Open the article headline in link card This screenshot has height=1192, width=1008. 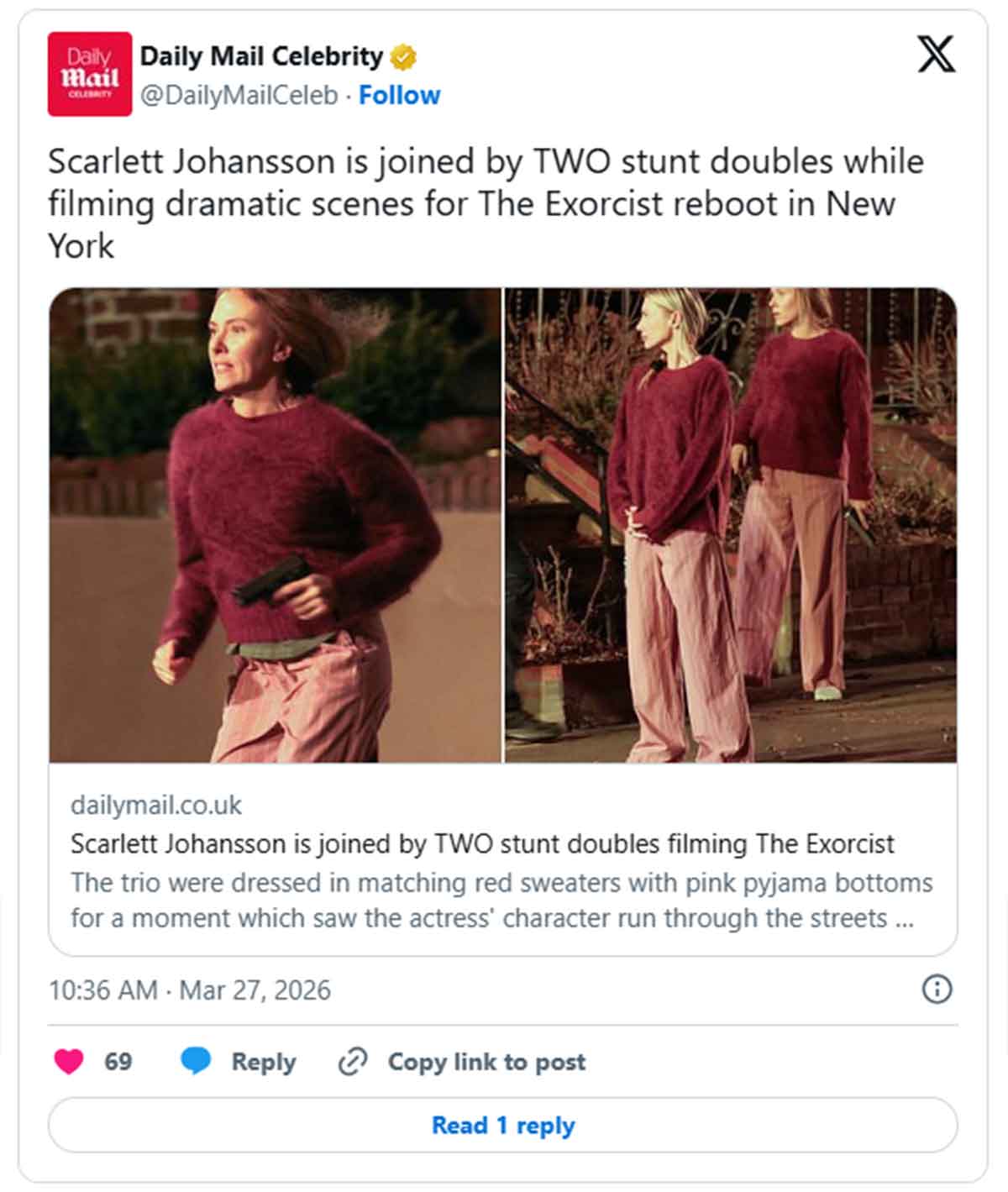482,843
